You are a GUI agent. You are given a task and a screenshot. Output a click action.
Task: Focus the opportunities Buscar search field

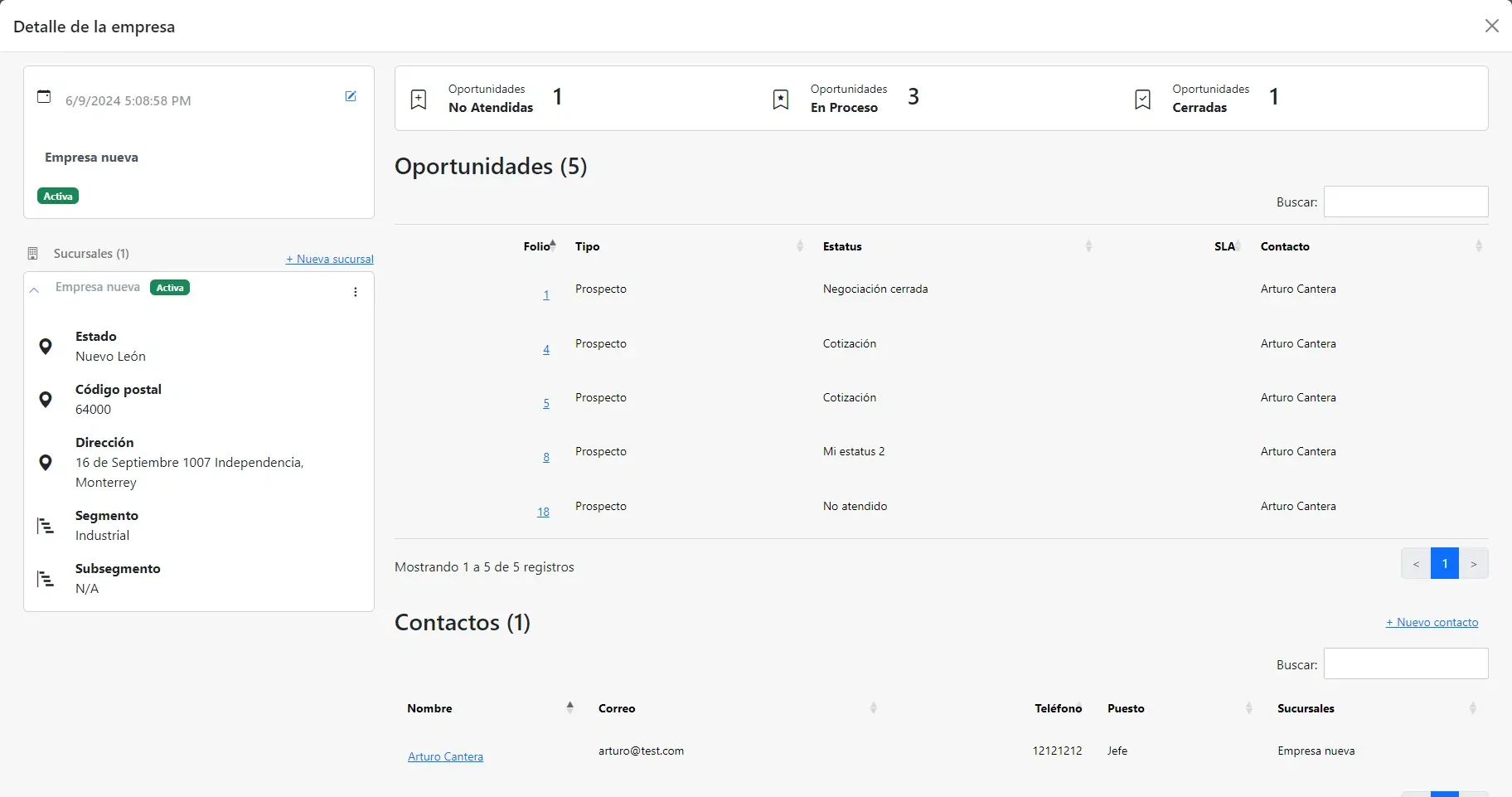pyautogui.click(x=1406, y=202)
